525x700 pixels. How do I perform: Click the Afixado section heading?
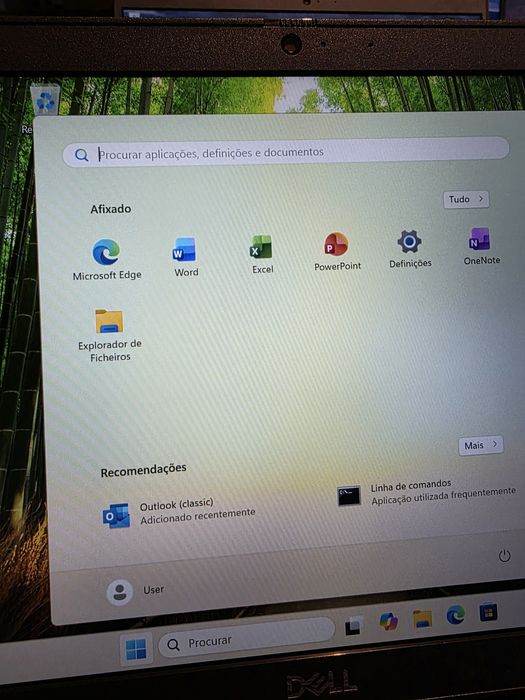[x=110, y=209]
